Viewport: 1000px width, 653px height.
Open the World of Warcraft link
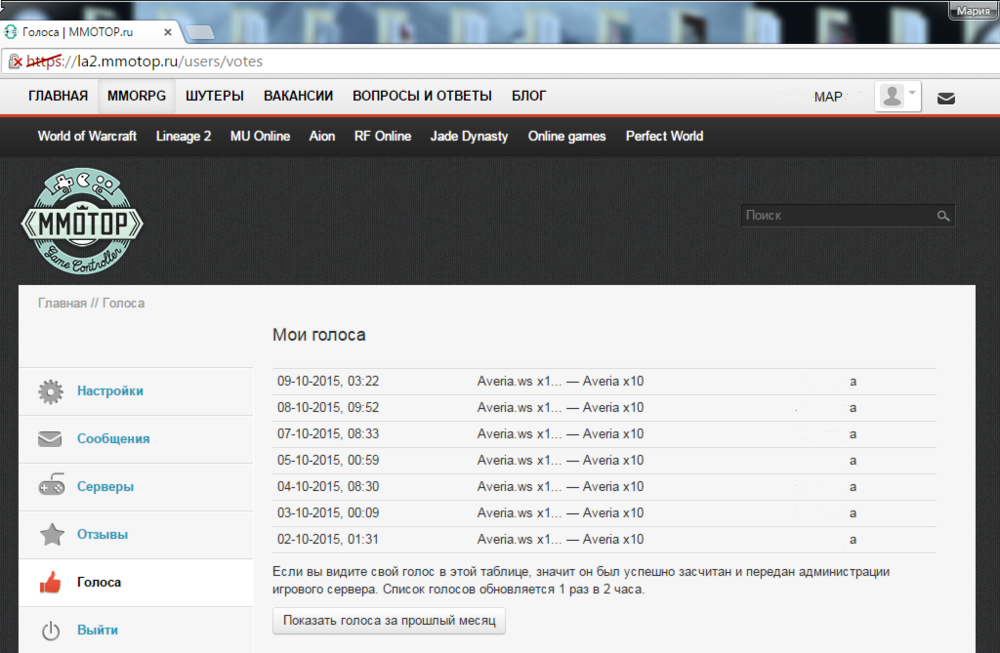click(x=87, y=136)
